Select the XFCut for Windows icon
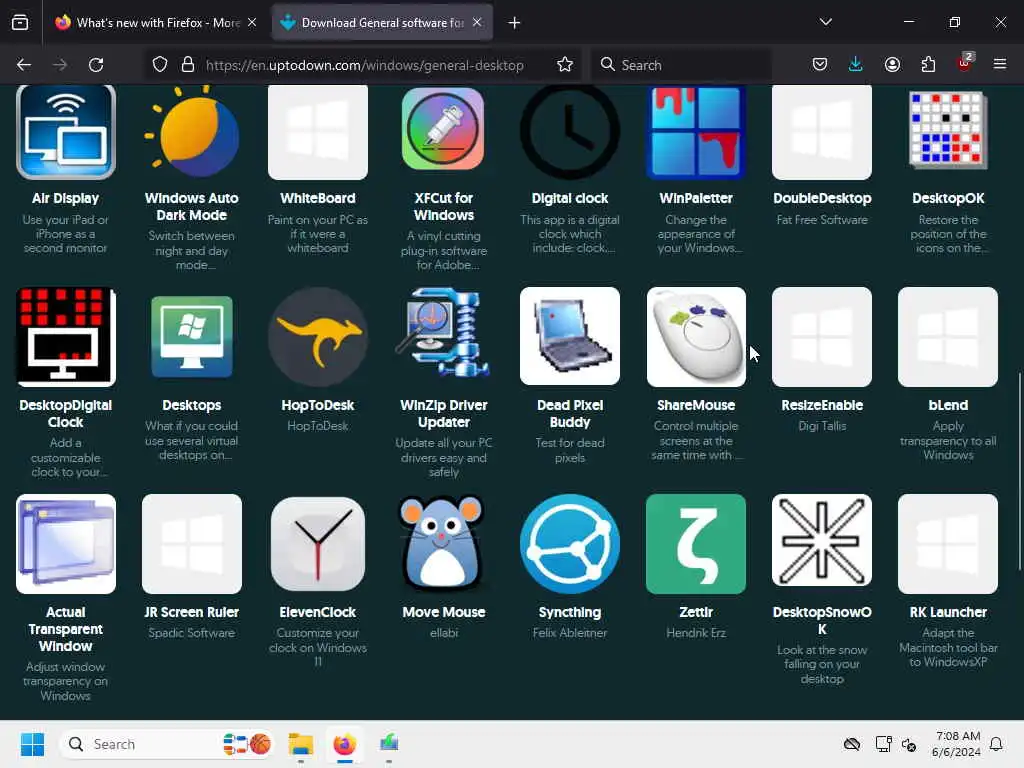The image size is (1024, 768). click(443, 129)
